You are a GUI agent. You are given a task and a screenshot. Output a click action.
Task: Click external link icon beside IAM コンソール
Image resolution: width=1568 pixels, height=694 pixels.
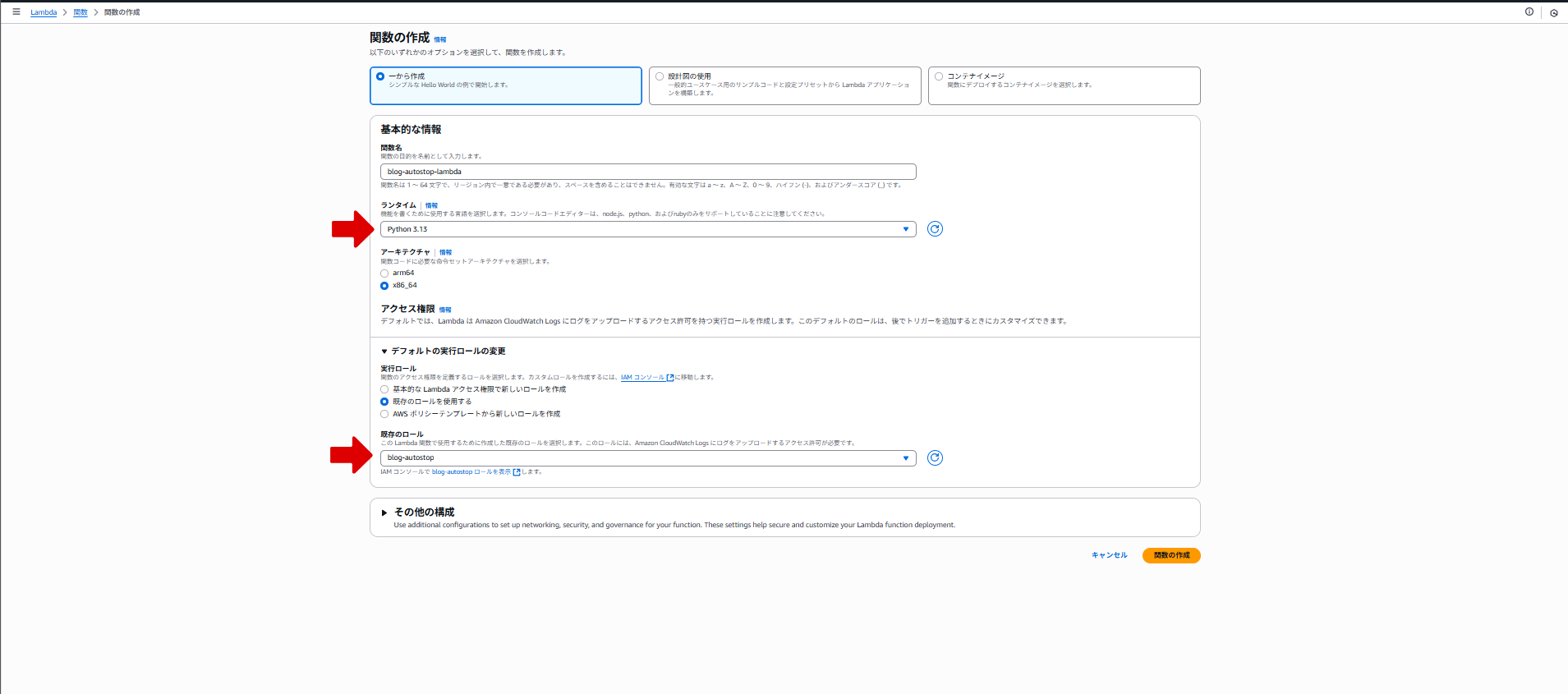coord(670,378)
